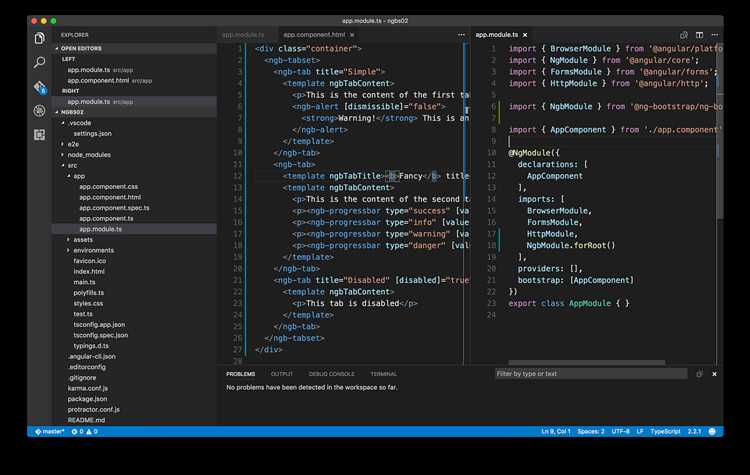Viewport: 750px width, 475px height.
Task: Change UTF-8 encoding in status bar
Action: 620,431
